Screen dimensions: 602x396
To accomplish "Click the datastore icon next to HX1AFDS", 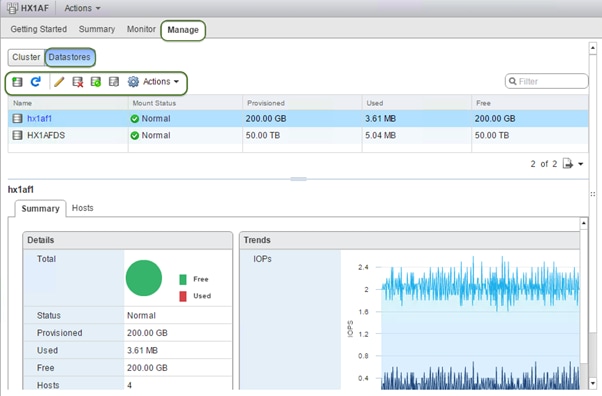I will [x=17, y=136].
